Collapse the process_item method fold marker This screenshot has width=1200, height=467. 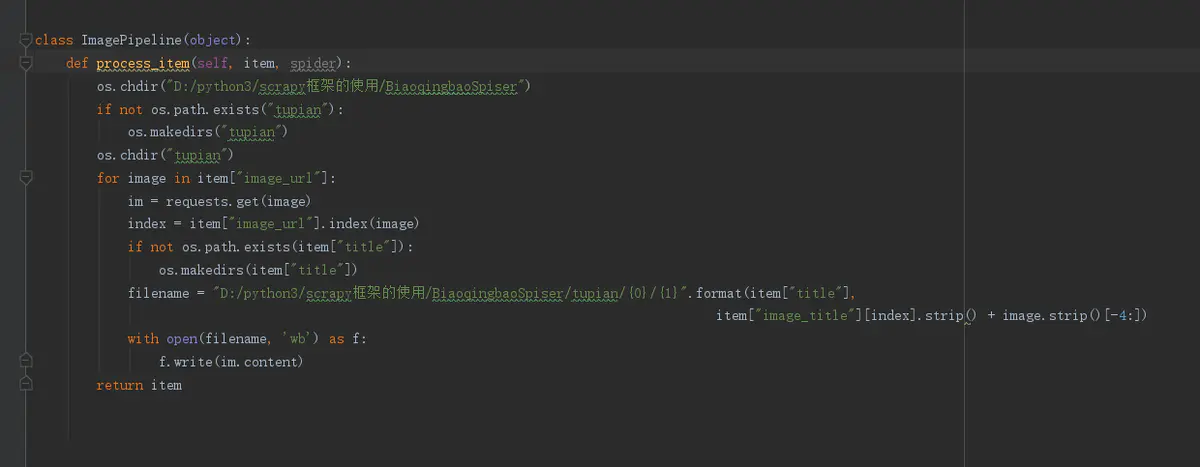pos(26,63)
